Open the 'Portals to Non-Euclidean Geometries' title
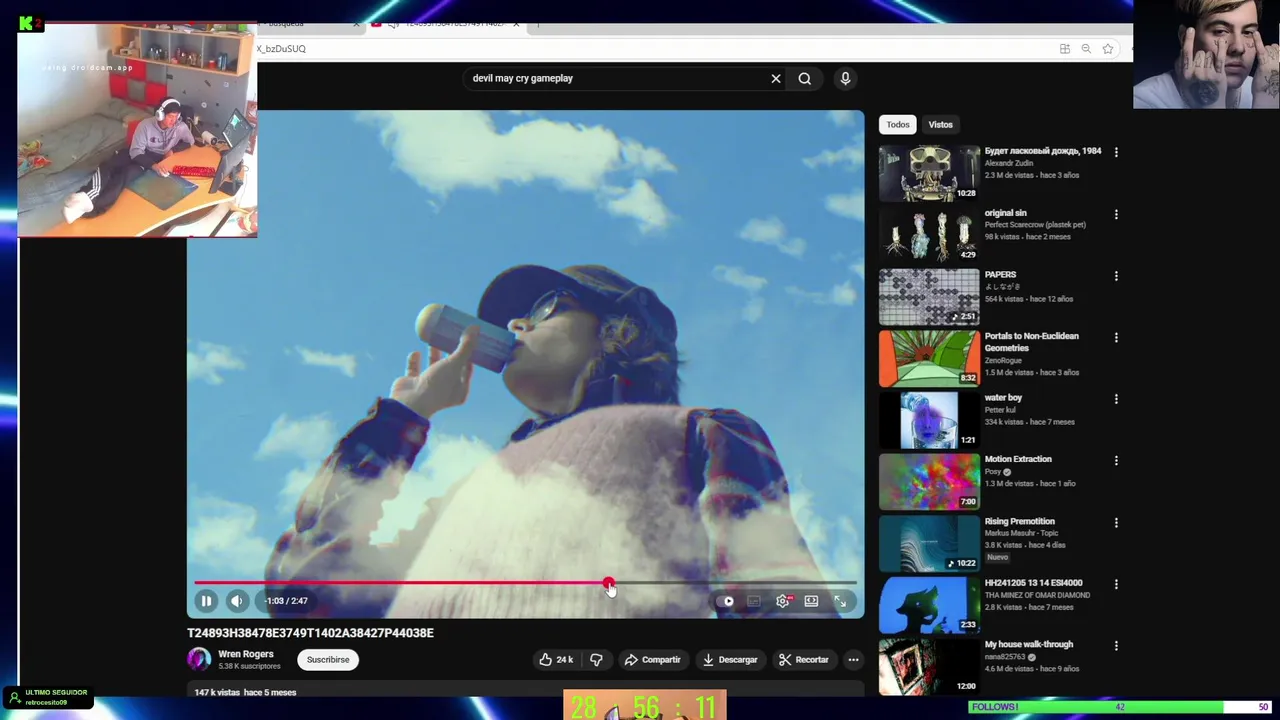The image size is (1280, 720). (1032, 342)
